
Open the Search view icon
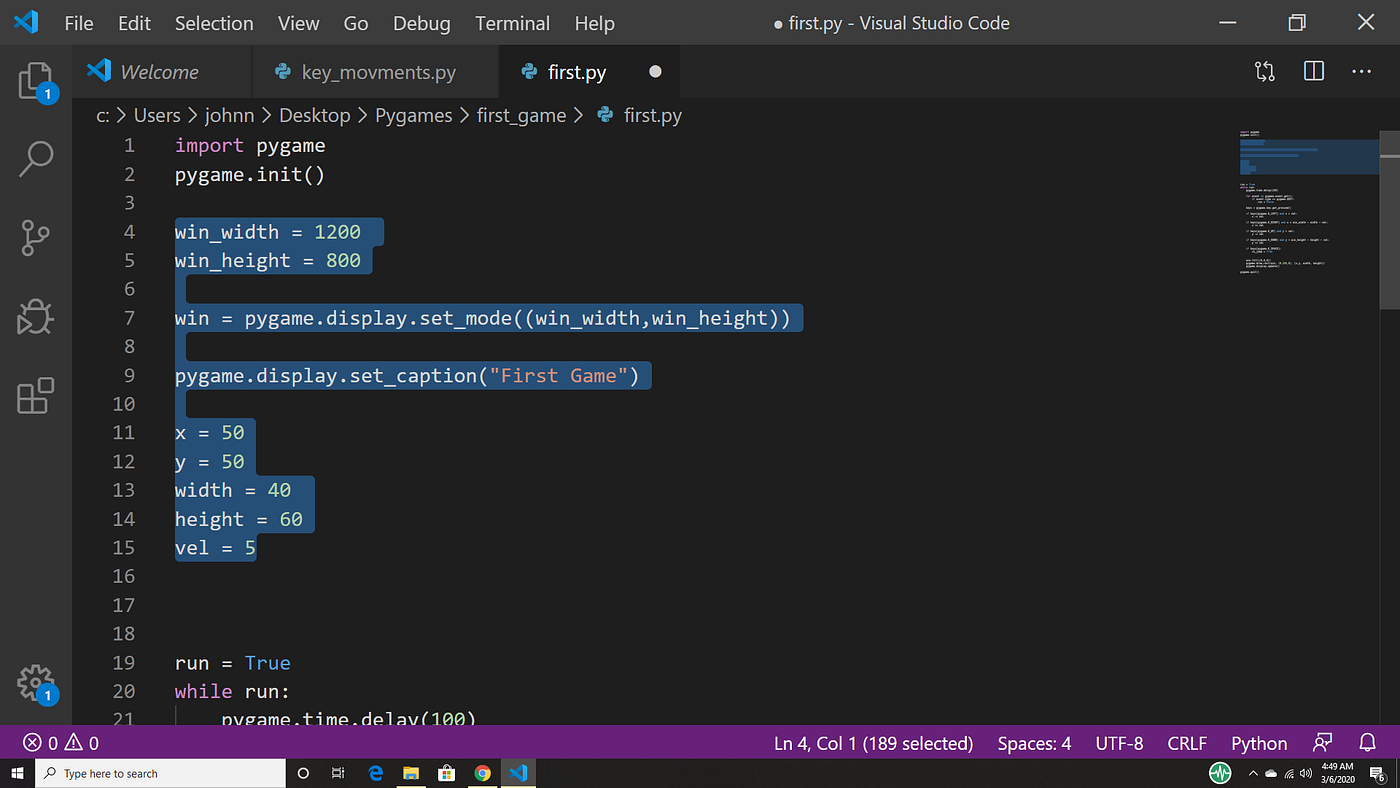(36, 159)
